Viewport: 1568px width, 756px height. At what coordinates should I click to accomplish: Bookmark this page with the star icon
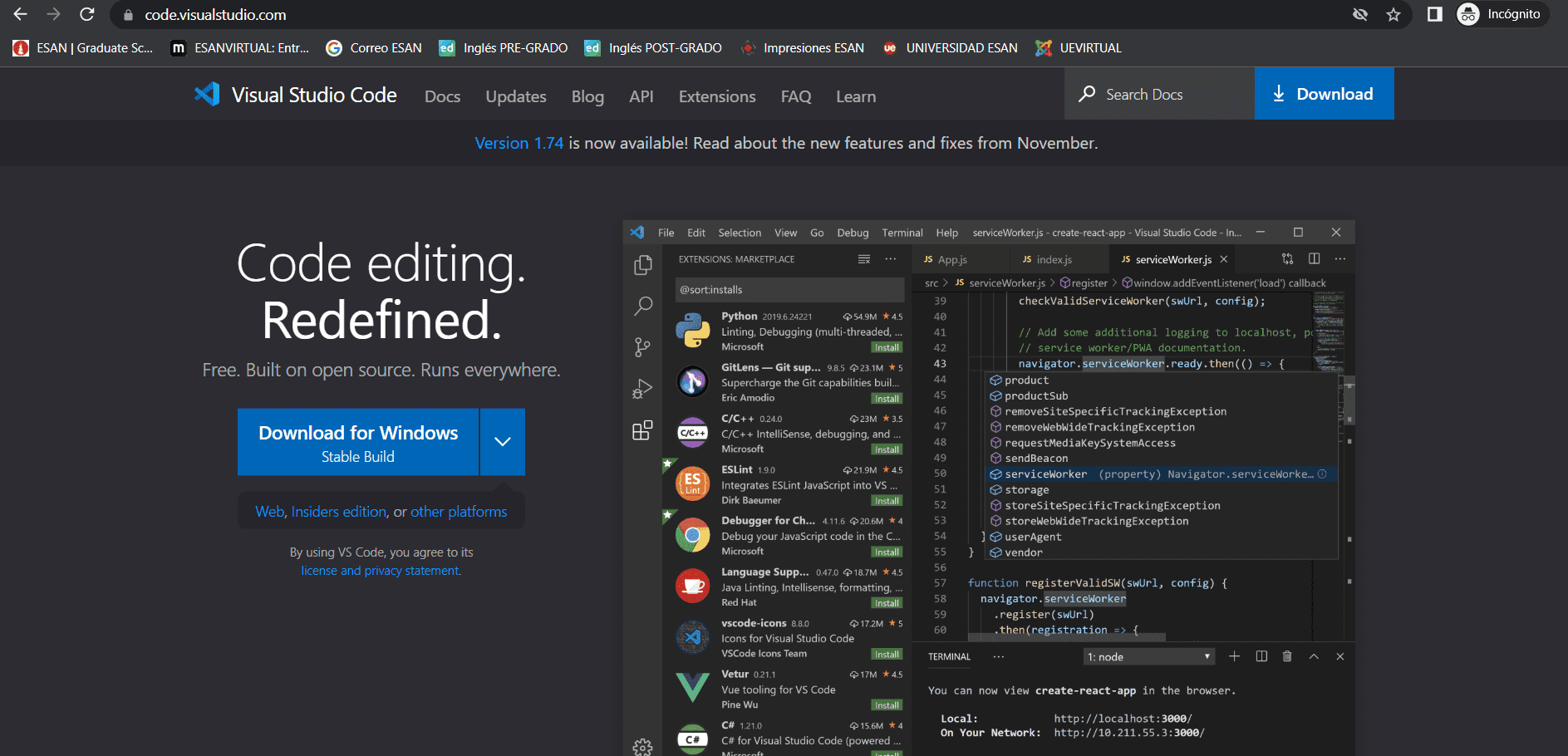pyautogui.click(x=1394, y=14)
